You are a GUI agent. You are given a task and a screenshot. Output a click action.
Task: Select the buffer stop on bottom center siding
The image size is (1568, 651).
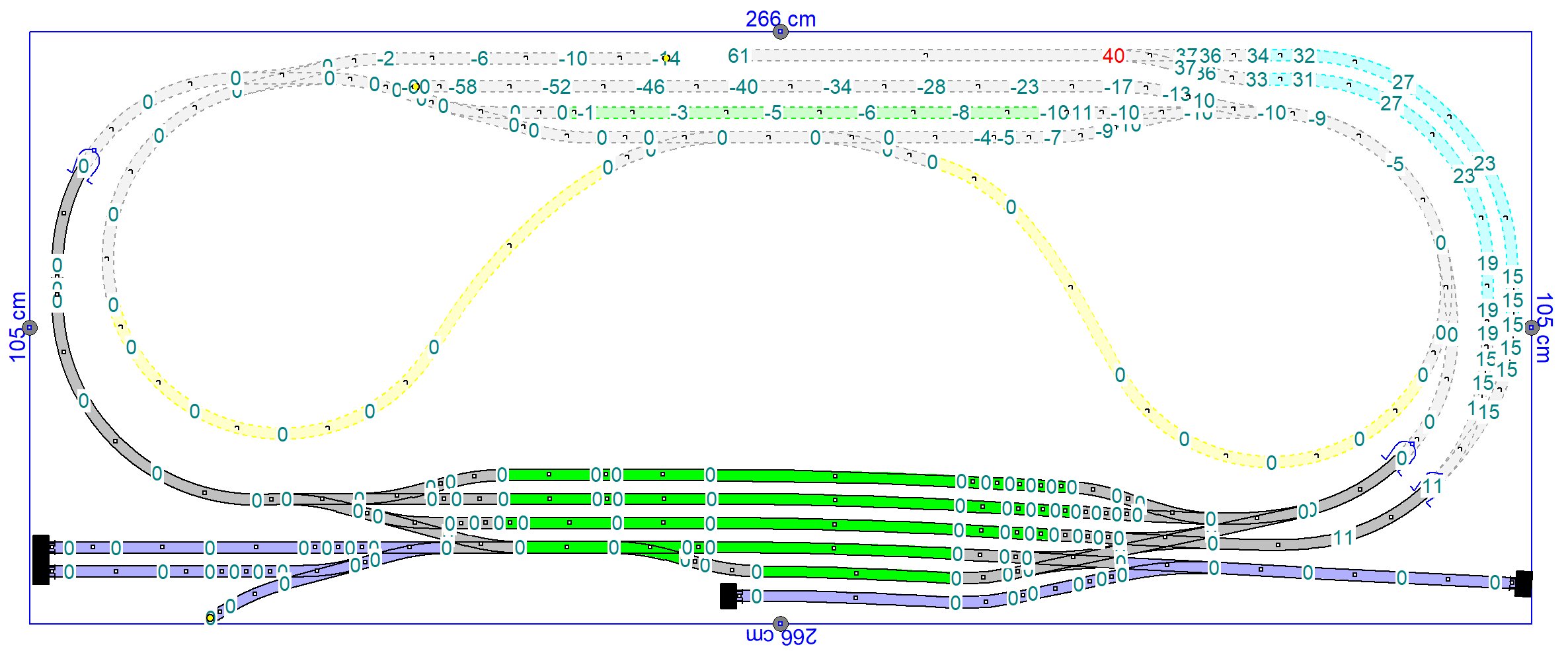pos(728,596)
